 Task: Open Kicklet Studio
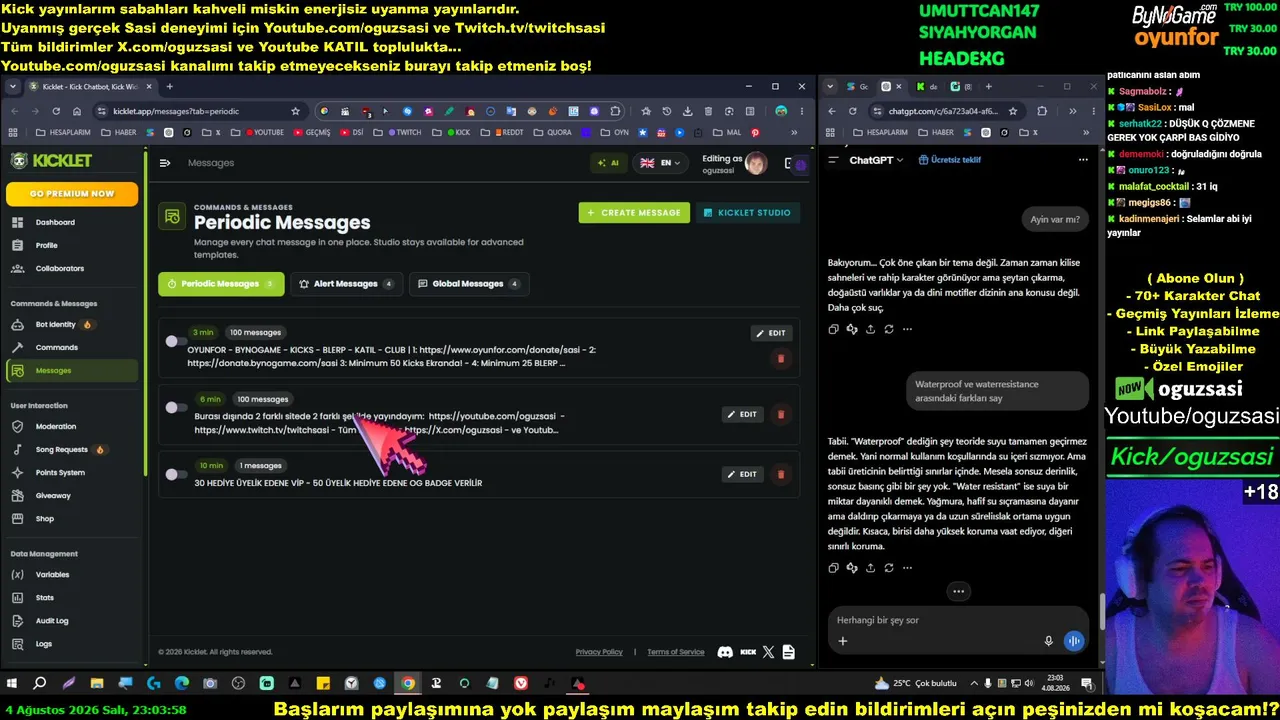tap(747, 213)
